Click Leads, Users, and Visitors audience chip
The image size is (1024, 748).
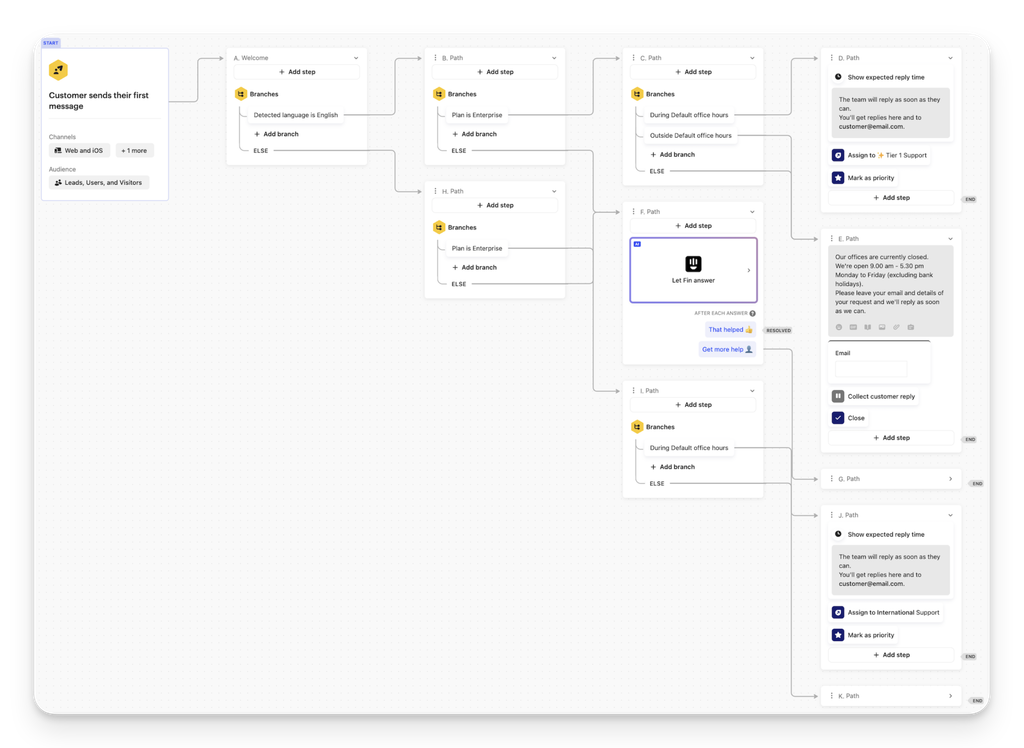pos(99,183)
